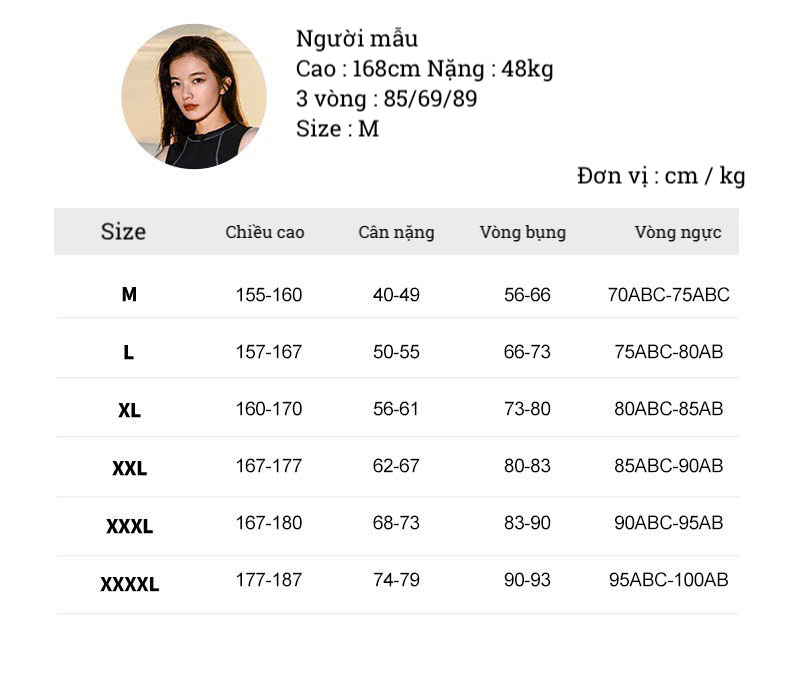Screen dimensions: 790x685
Task: Select the M size row label
Action: [x=129, y=295]
